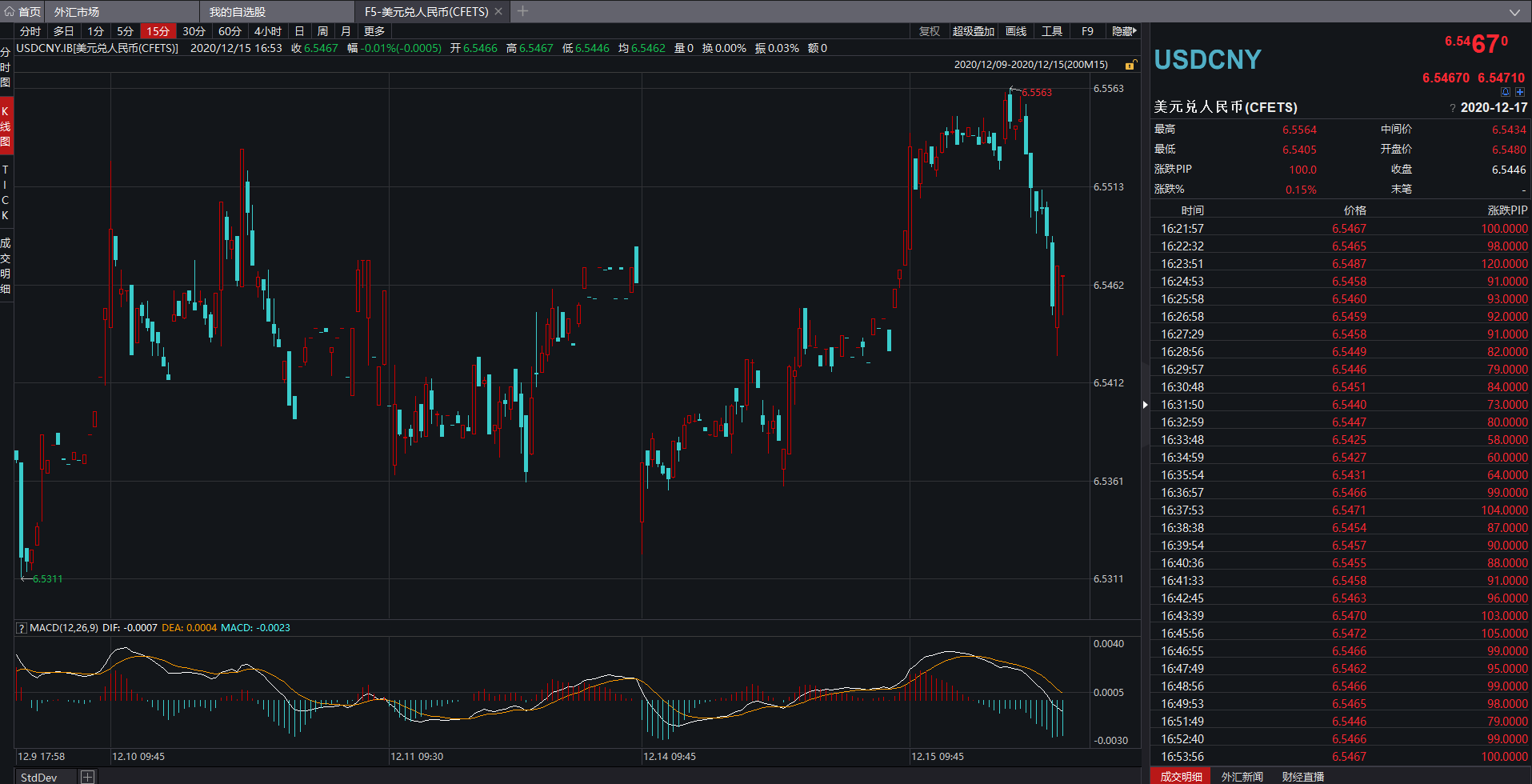The height and width of the screenshot is (784, 1532).
Task: Click the 超级叠加 button
Action: (x=974, y=31)
